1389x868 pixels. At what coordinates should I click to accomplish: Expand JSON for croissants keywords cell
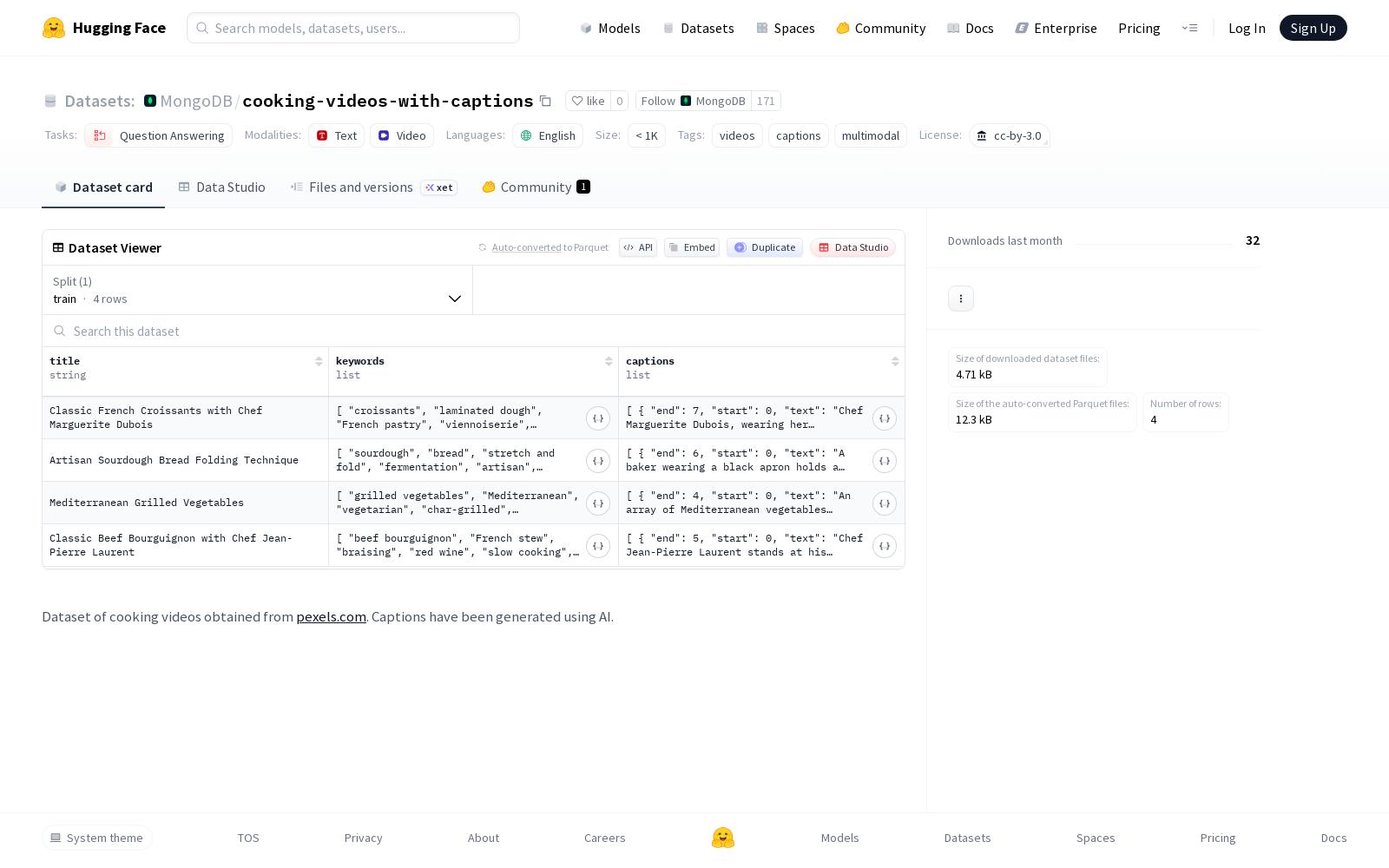pyautogui.click(x=598, y=418)
